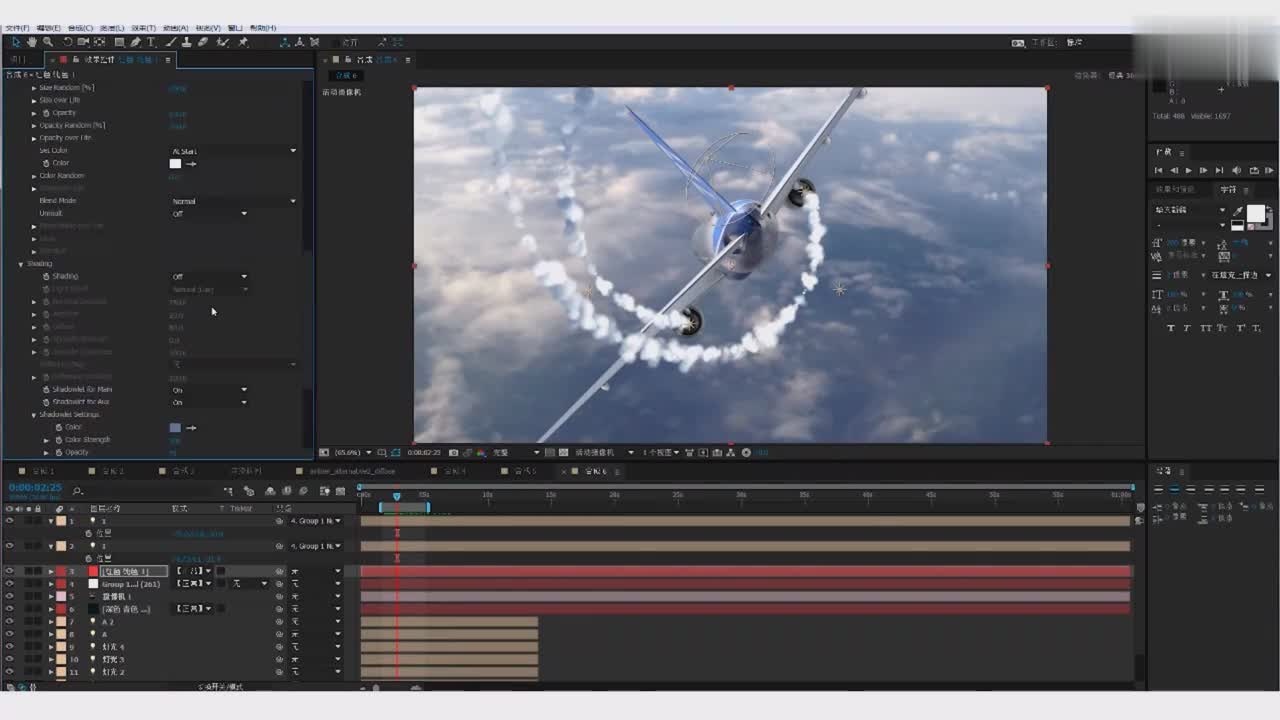Expand the Size Random [%] property
This screenshot has height=720, width=1280.
point(34,88)
